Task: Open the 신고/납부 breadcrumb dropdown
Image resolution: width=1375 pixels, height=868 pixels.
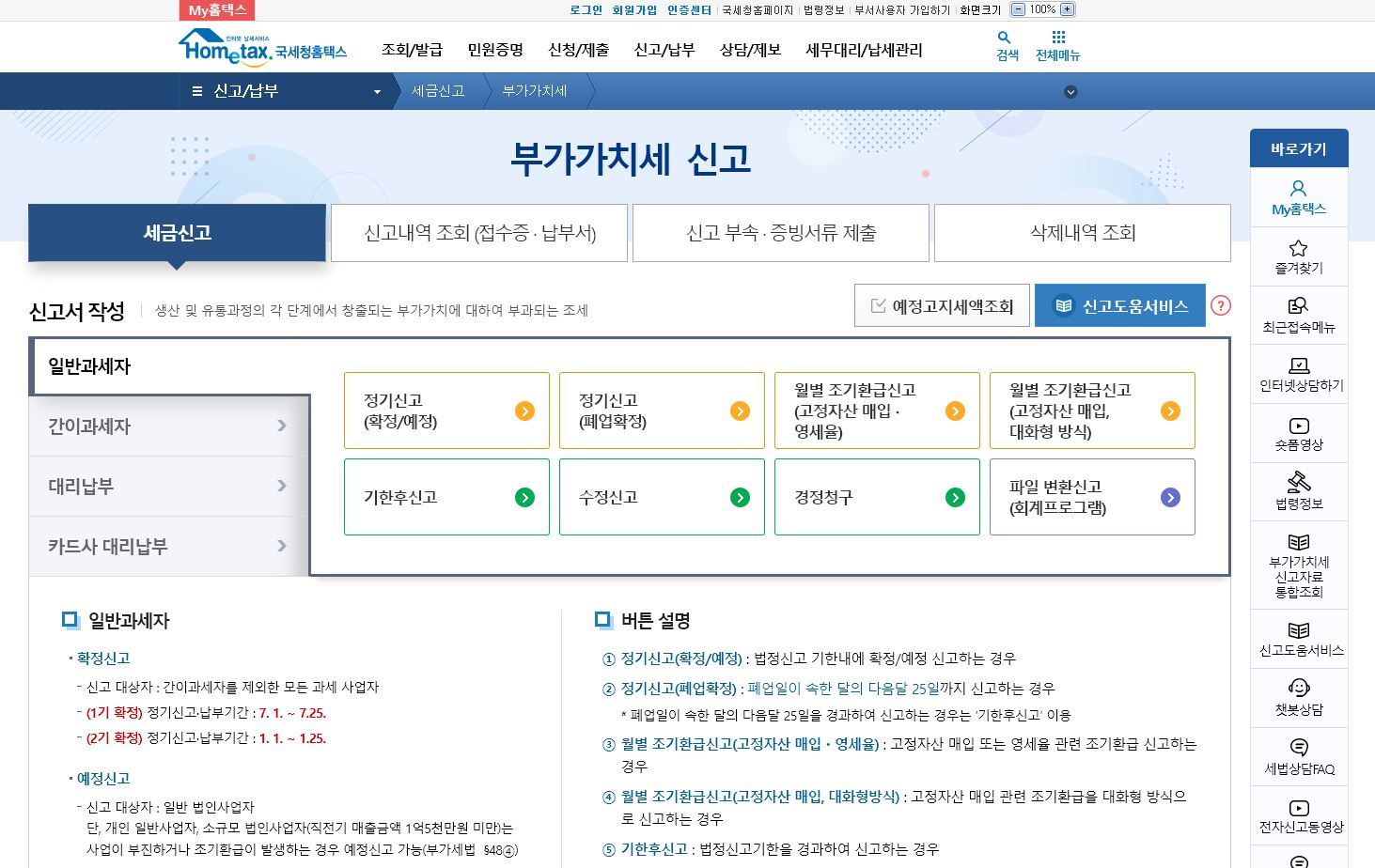Action: click(375, 91)
